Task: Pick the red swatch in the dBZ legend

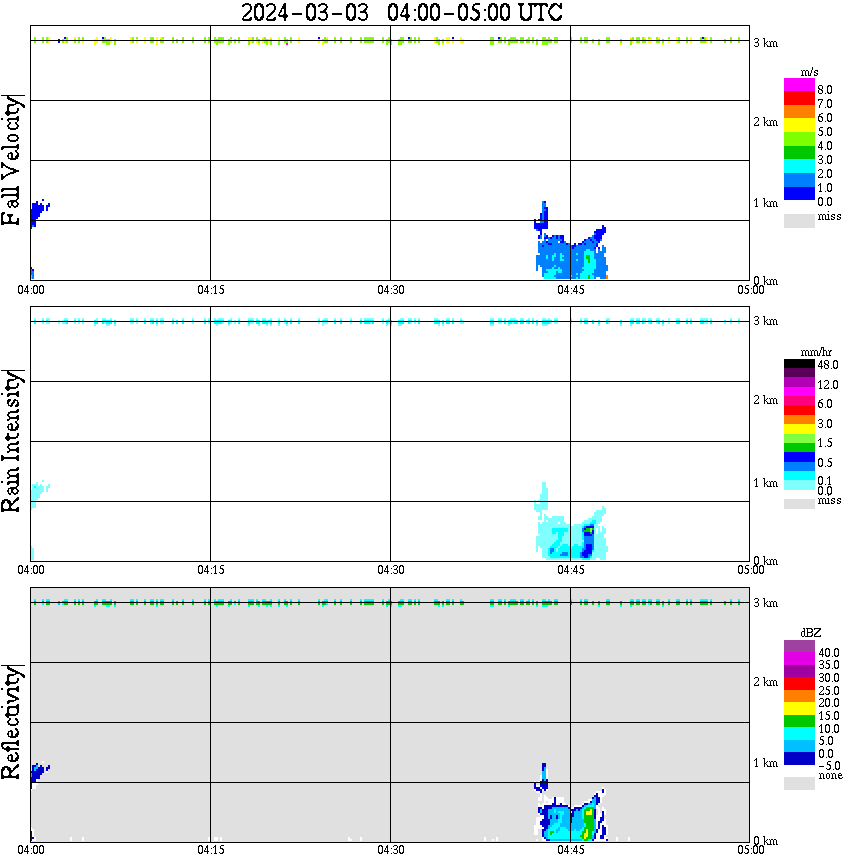Action: pyautogui.click(x=799, y=684)
